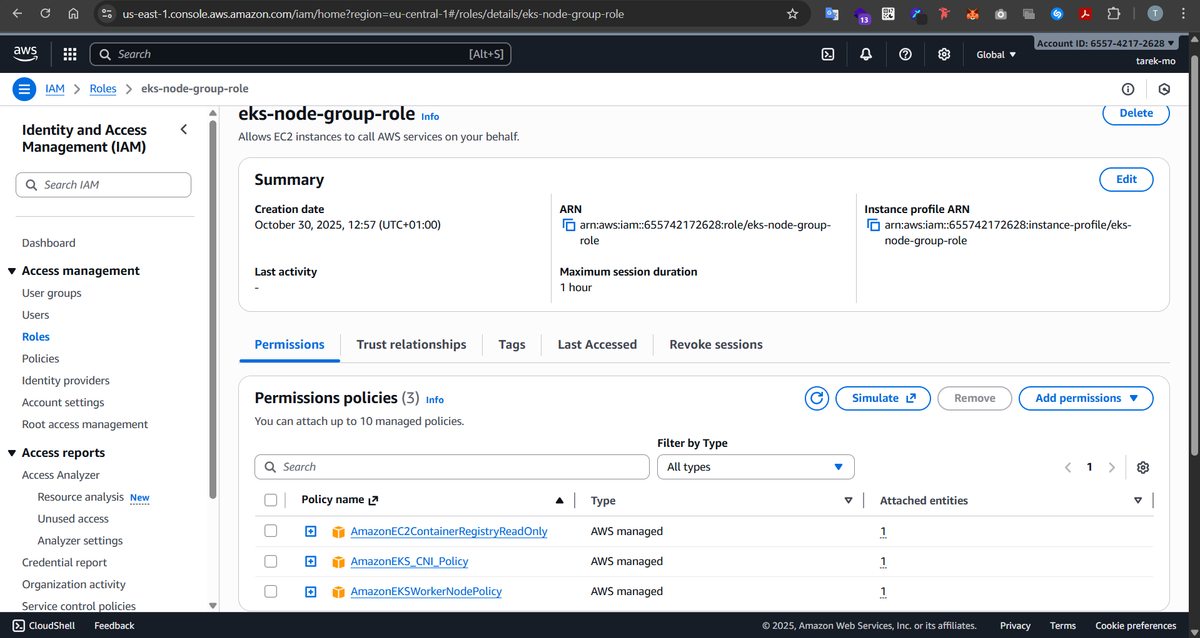1200x638 pixels.
Task: Open permissions table settings gear
Action: pyautogui.click(x=1143, y=467)
